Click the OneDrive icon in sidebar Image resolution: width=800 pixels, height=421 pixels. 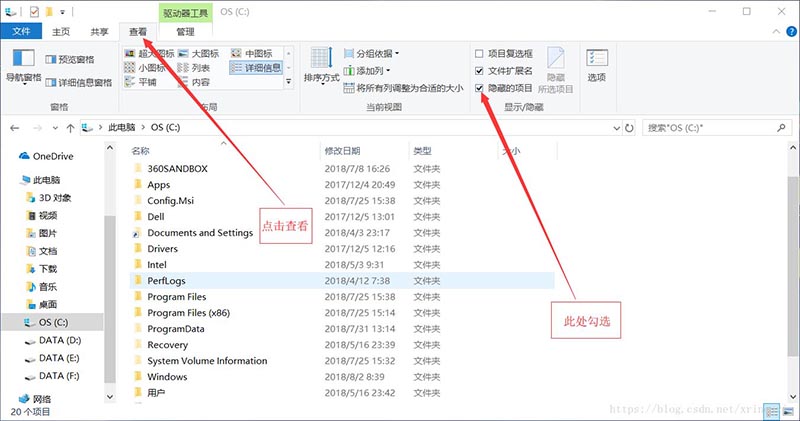point(25,156)
